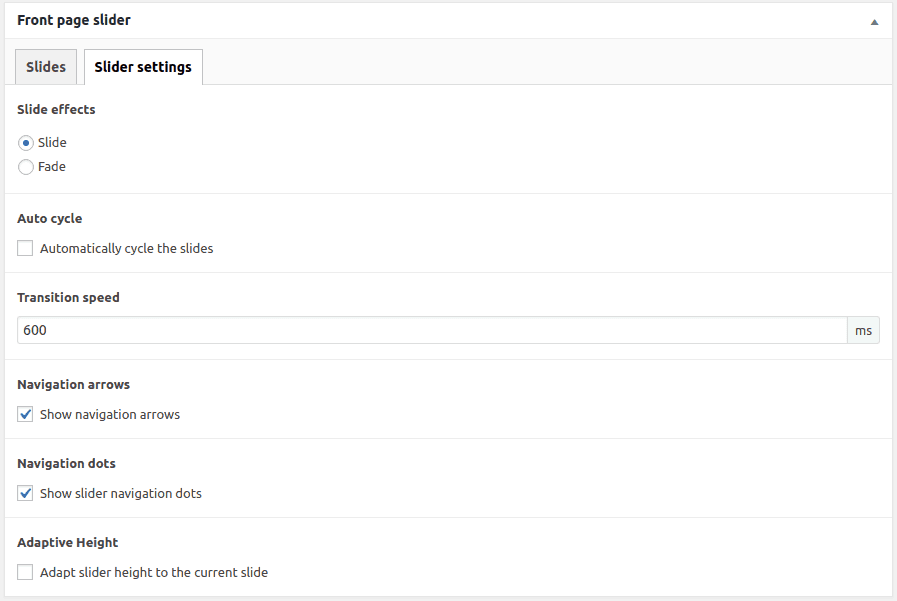Select the Slide effect radio button

[x=26, y=143]
